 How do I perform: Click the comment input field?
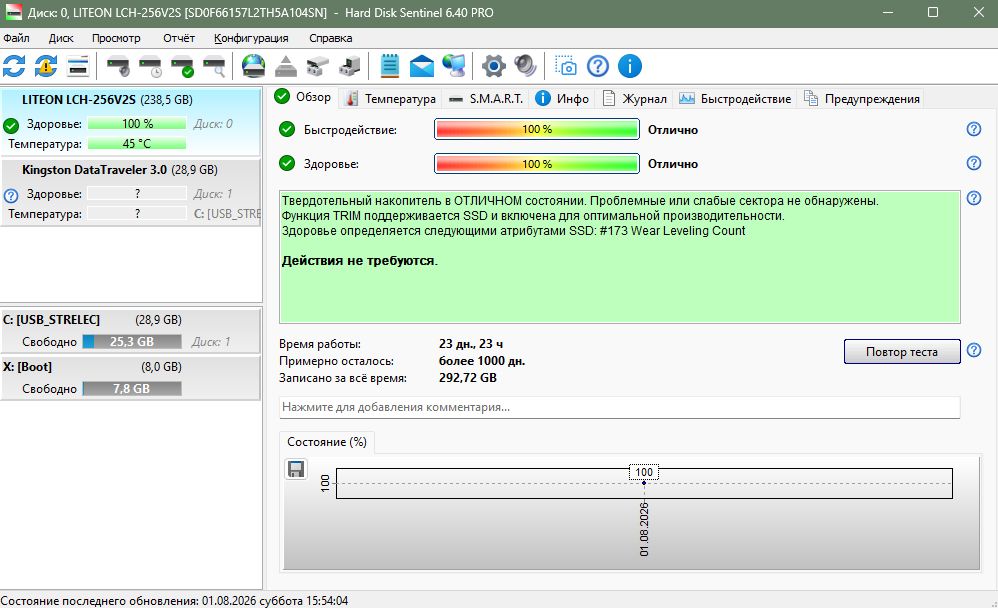tap(619, 407)
